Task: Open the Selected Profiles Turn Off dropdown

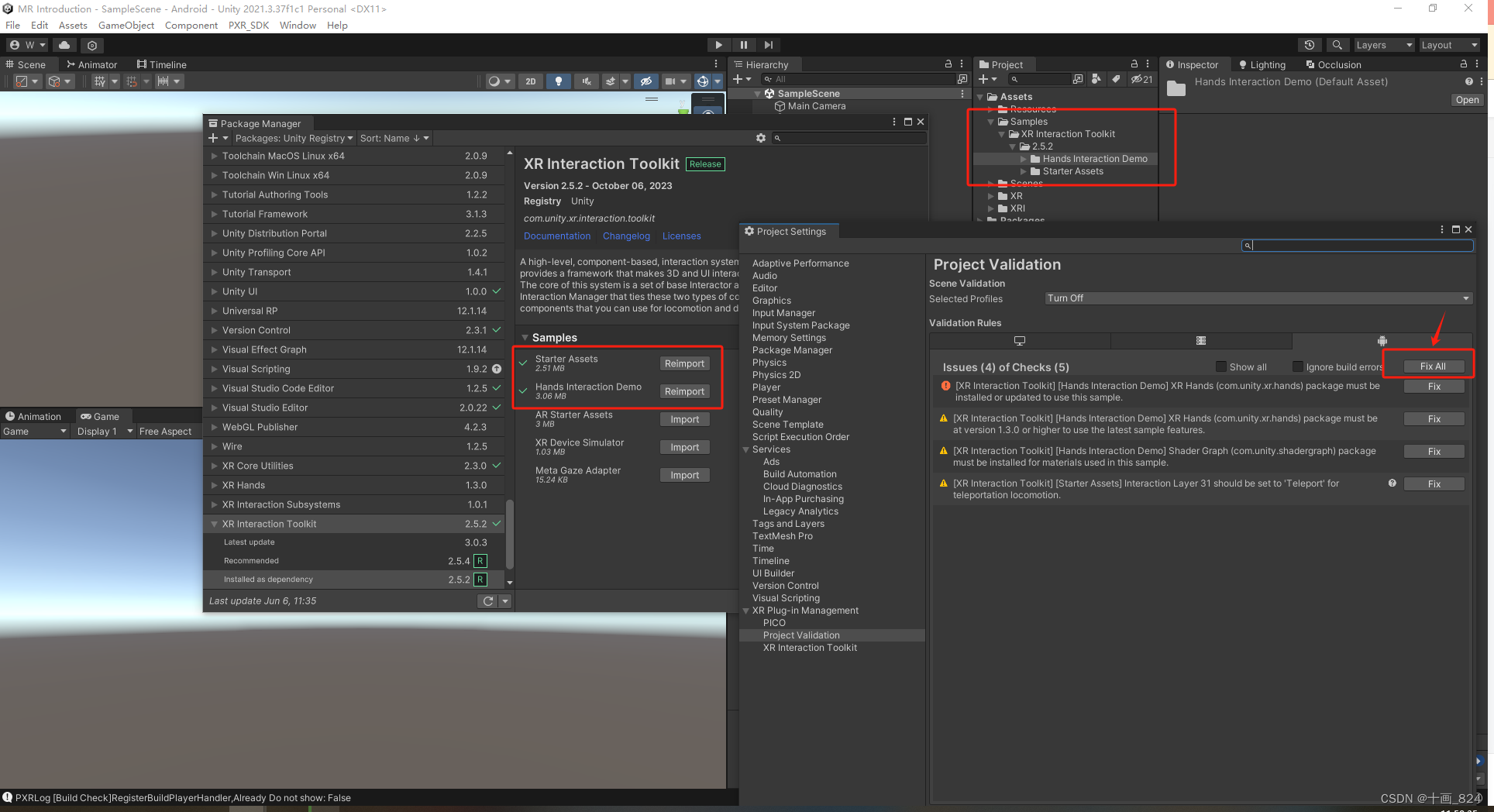Action: [1258, 298]
